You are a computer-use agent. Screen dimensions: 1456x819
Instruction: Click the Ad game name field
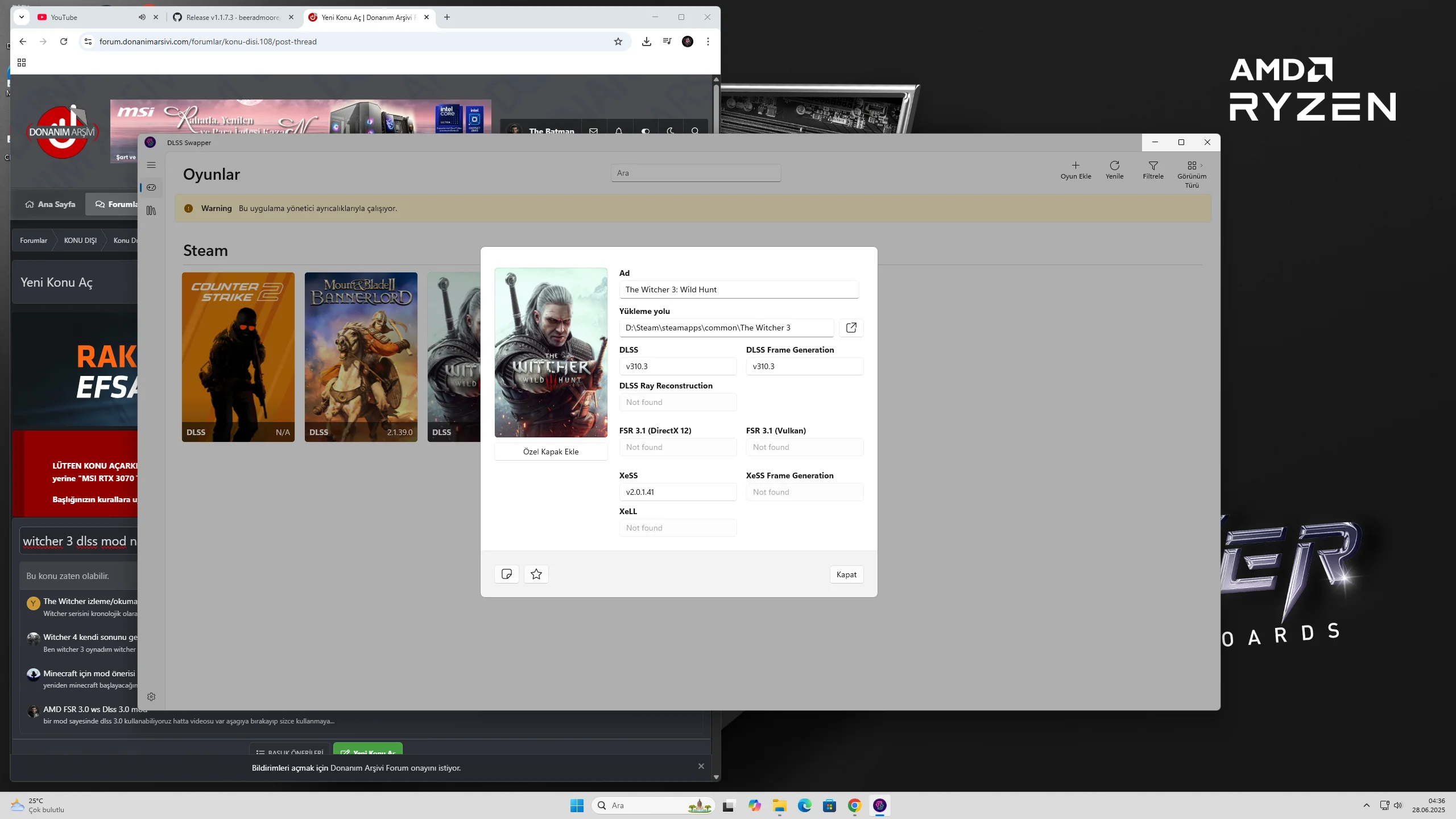(x=738, y=289)
